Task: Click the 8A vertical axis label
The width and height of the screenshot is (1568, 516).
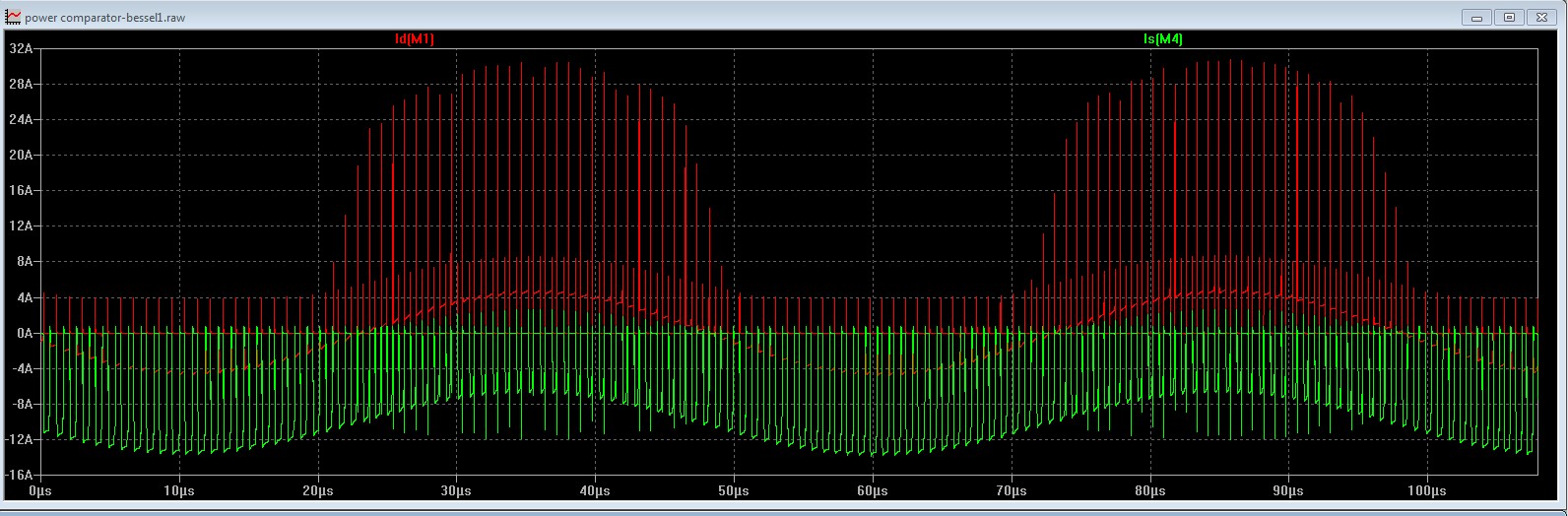Action: [x=25, y=261]
